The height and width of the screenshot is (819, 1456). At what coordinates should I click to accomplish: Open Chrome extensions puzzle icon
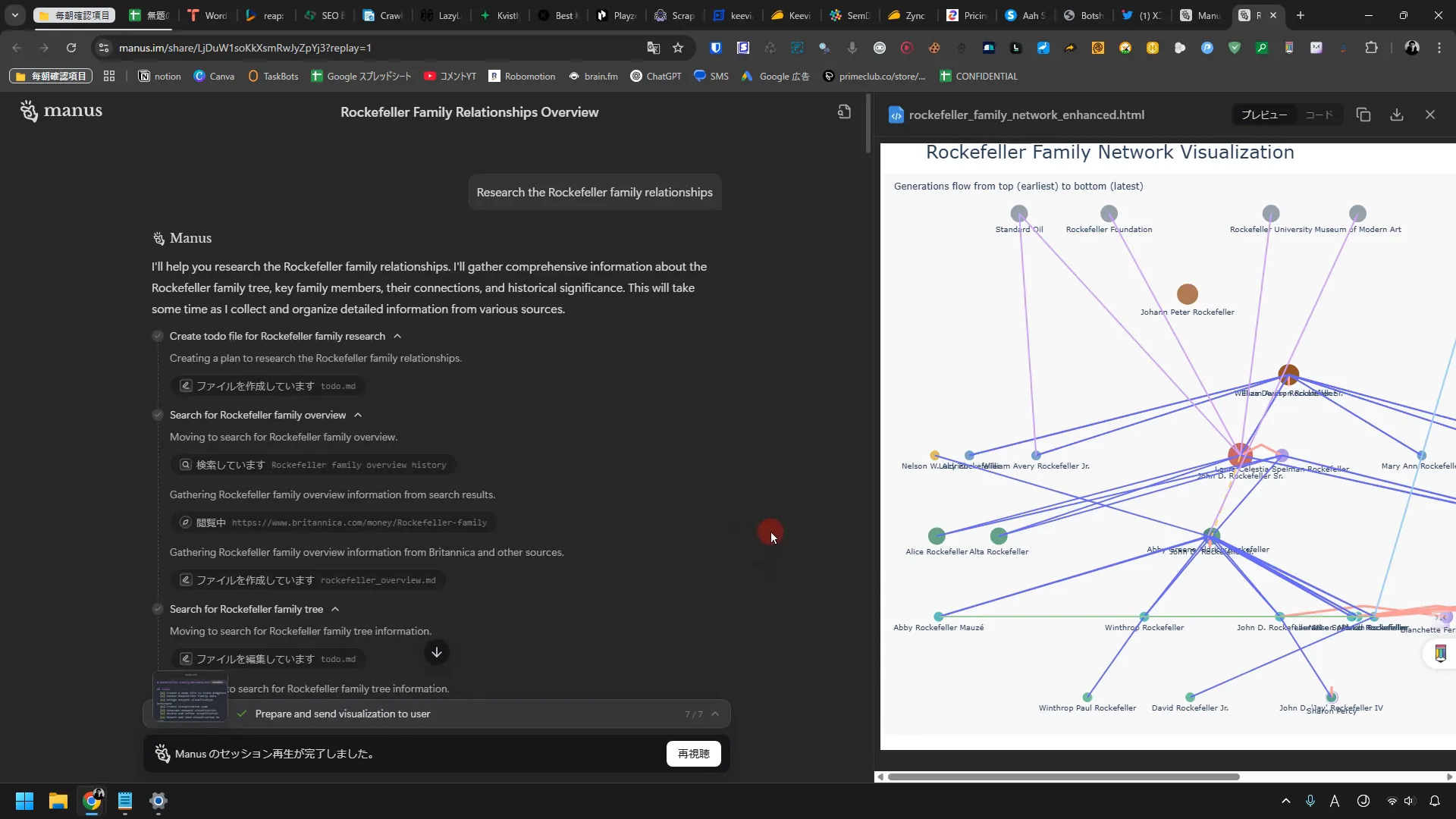1371,48
